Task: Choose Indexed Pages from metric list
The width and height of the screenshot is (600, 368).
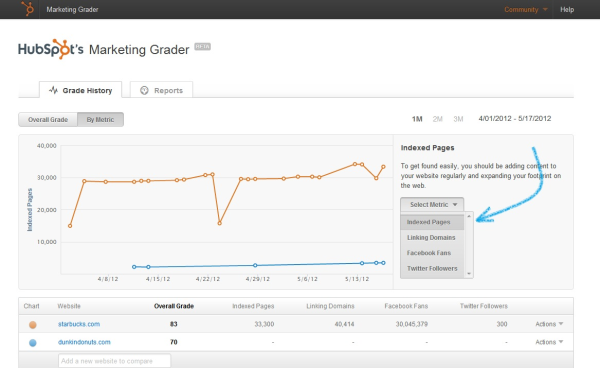Action: (432, 222)
